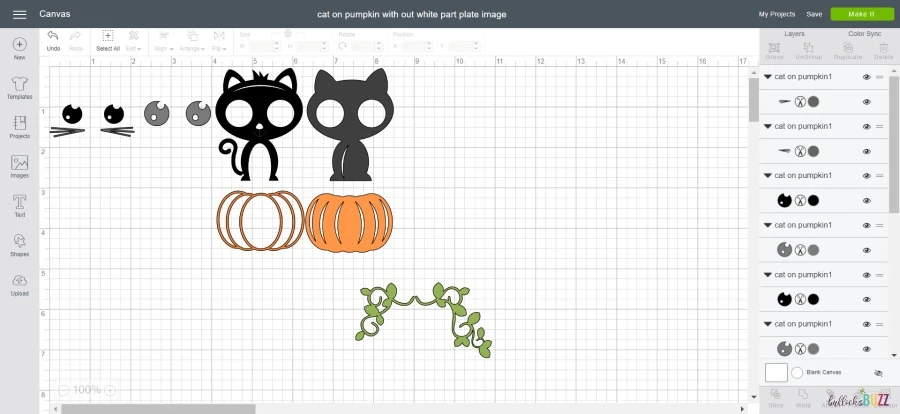The height and width of the screenshot is (414, 900).
Task: Click the Select All icon
Action: [x=108, y=36]
